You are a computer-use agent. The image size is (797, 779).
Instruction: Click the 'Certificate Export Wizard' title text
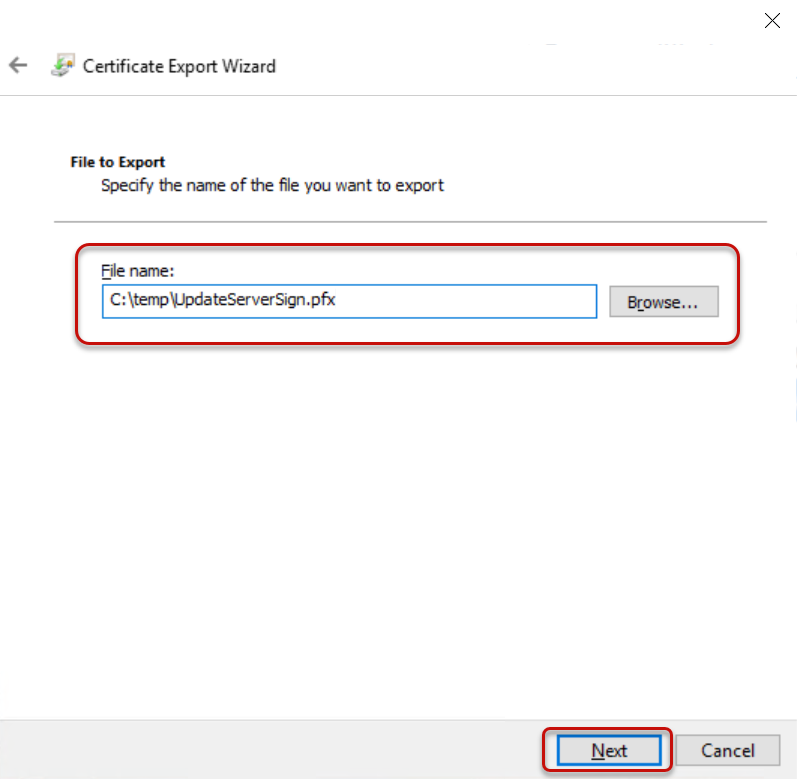coord(179,66)
